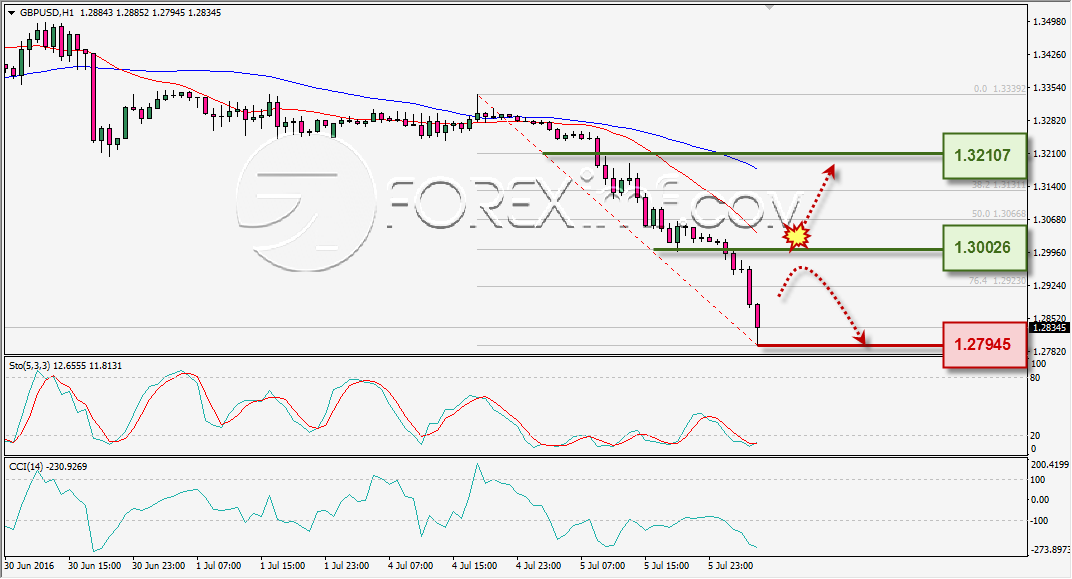
Task: Click the grey chart shift triangle marker
Action: pyautogui.click(x=770, y=8)
